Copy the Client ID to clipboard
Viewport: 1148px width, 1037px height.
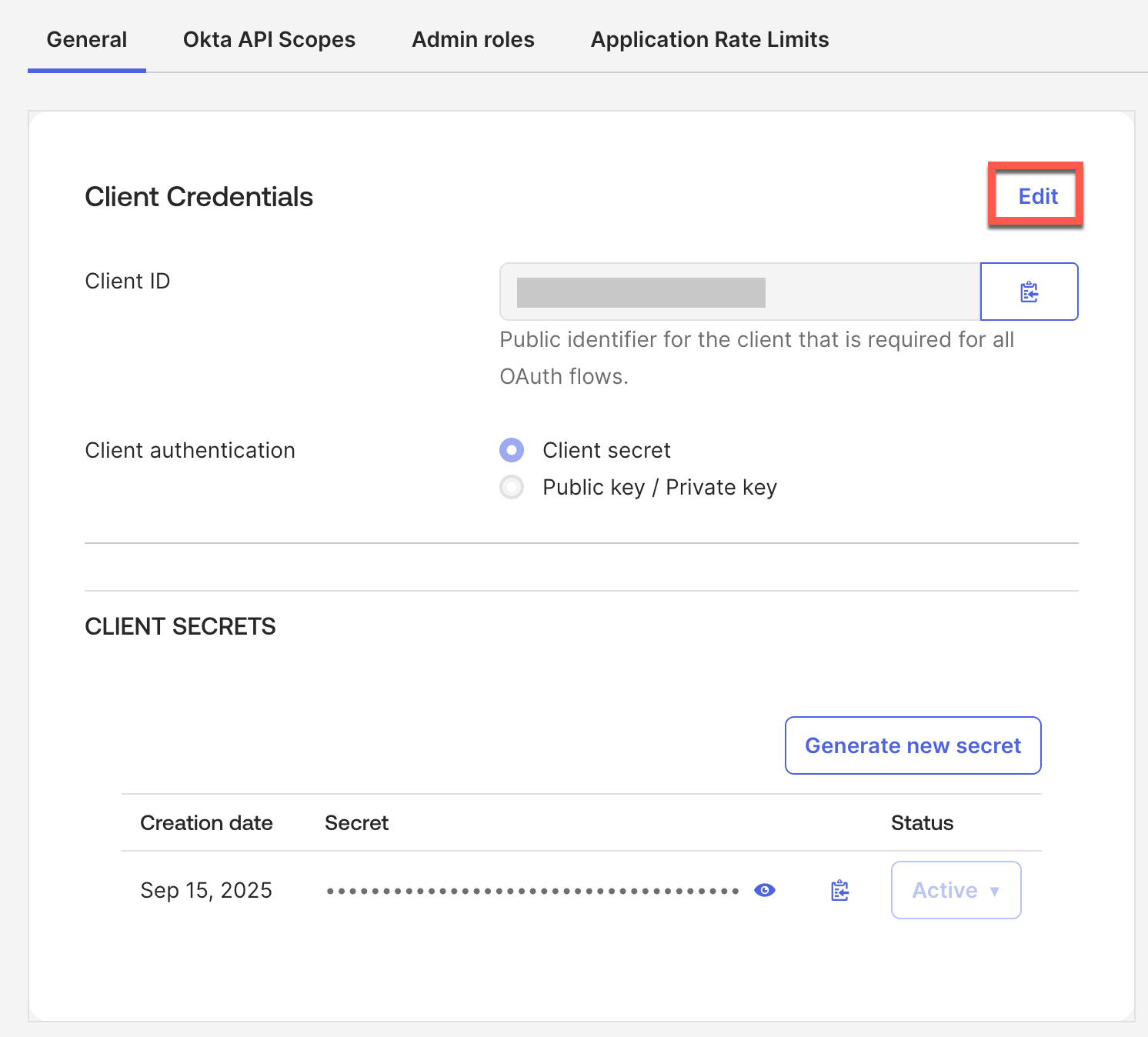point(1030,292)
